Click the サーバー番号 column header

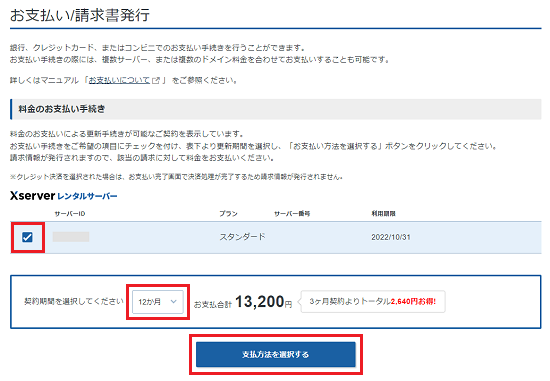coord(292,214)
